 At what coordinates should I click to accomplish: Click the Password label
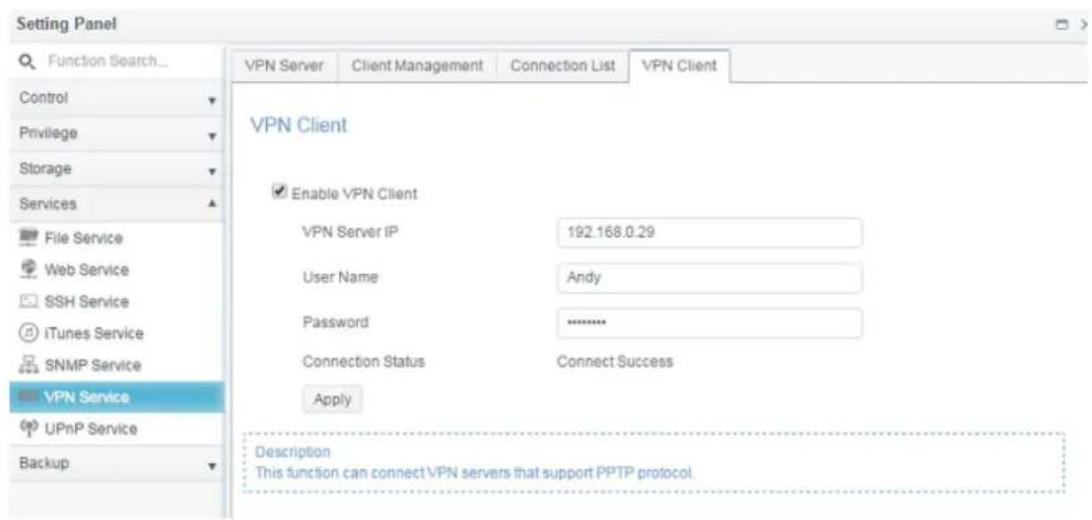336,322
